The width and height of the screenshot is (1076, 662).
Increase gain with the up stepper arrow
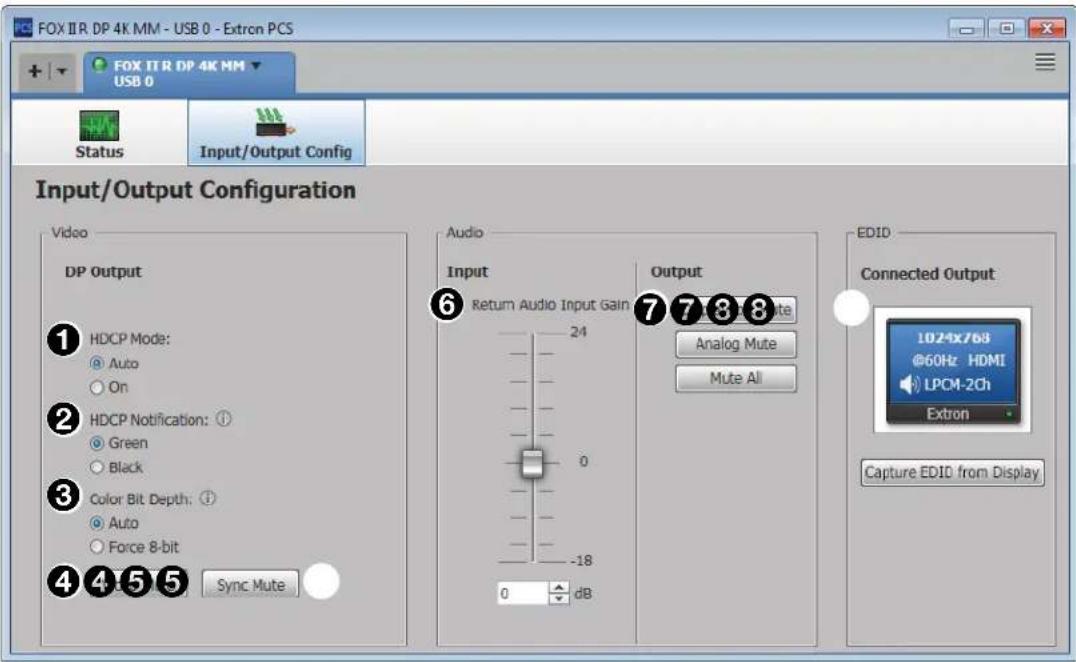[x=559, y=588]
